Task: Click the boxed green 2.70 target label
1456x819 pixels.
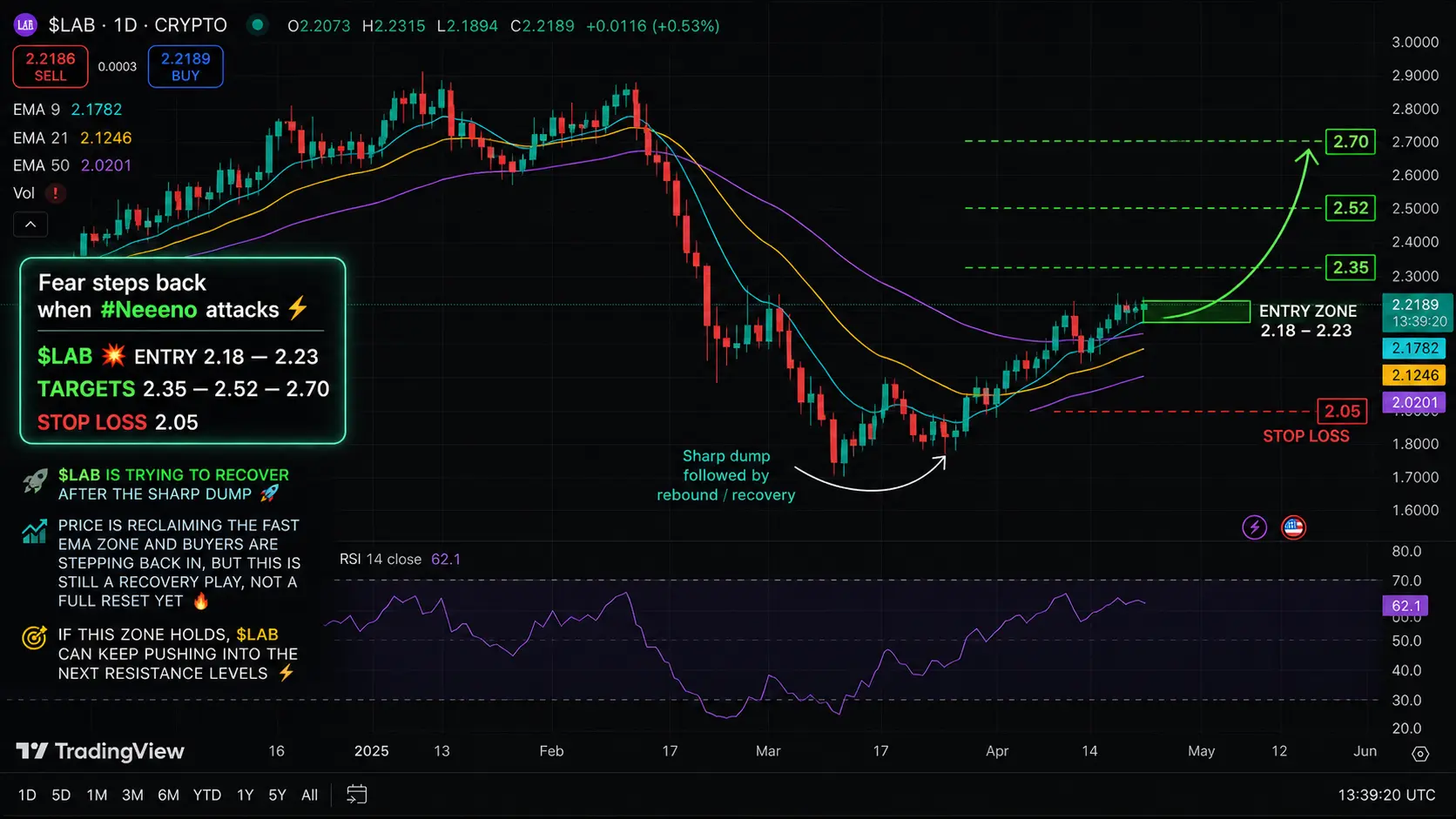Action: tap(1351, 141)
